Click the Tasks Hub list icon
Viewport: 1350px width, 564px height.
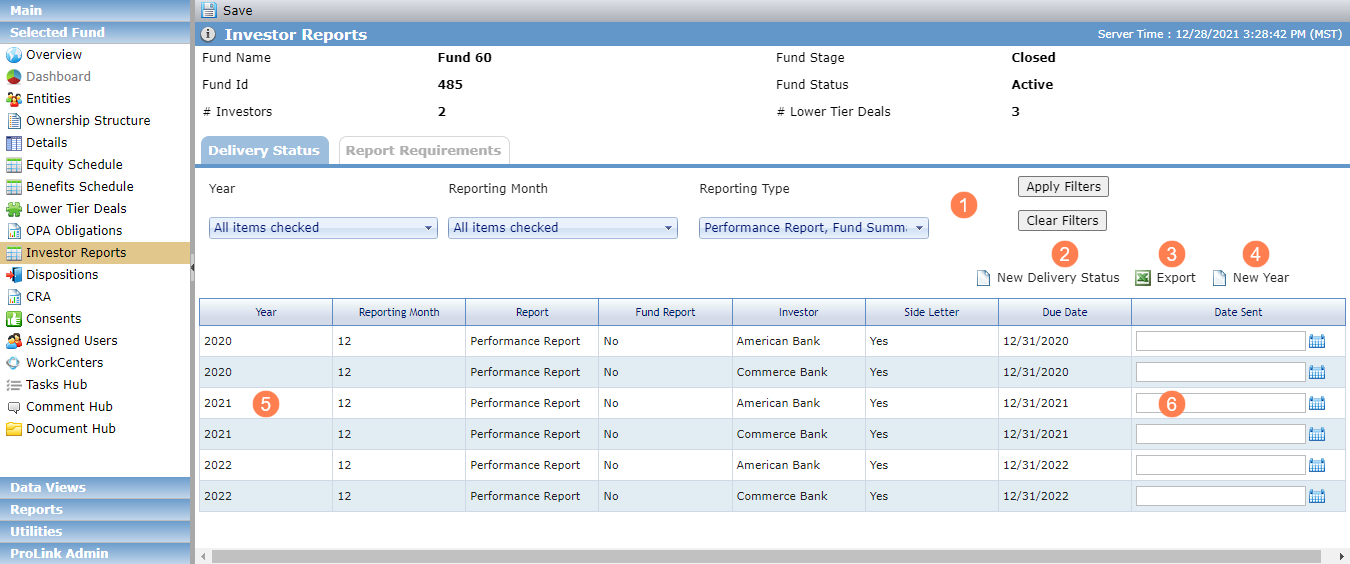click(x=14, y=385)
